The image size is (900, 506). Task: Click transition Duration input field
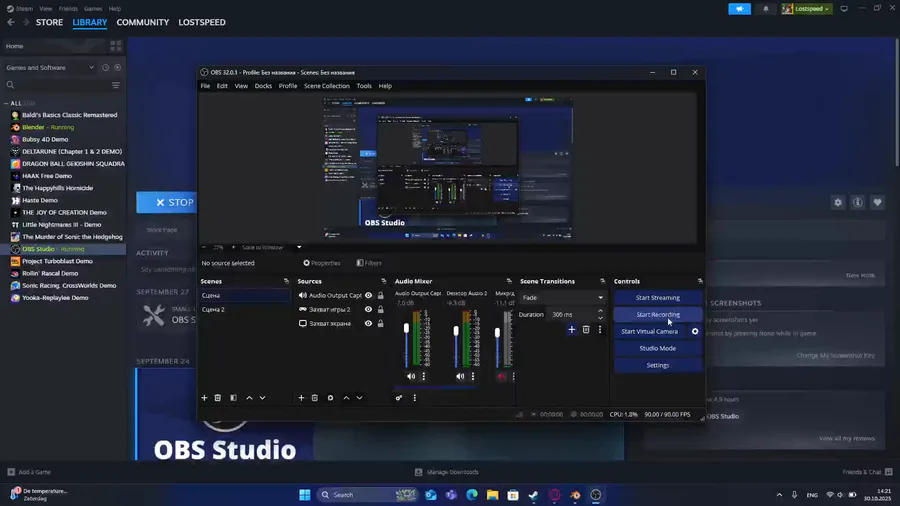coord(573,314)
